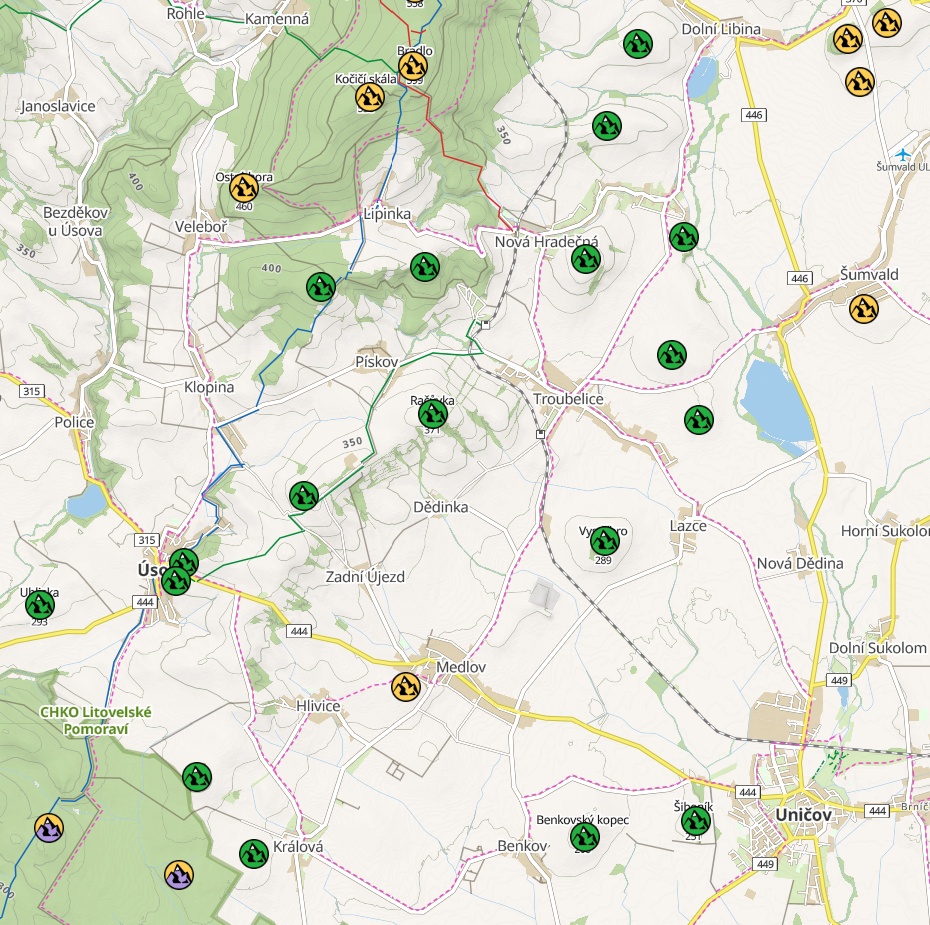Click the green marker beside Nová Hradečná
Screen dimensions: 930x925
tap(586, 259)
